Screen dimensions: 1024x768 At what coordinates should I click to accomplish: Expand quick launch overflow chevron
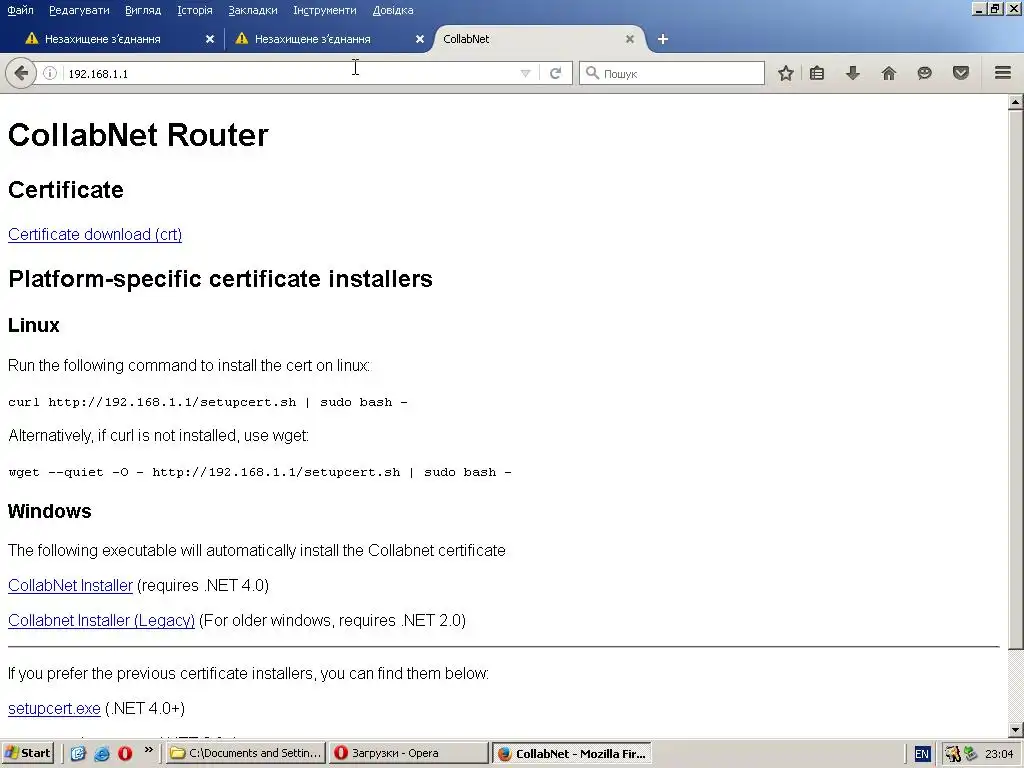coord(149,750)
